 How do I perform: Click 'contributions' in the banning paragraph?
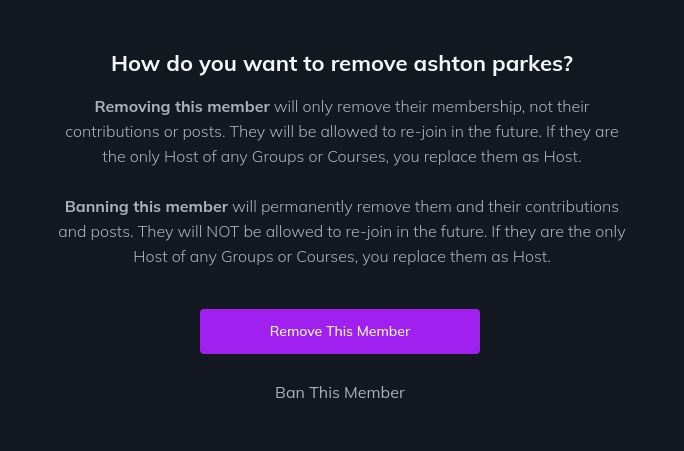[x=569, y=206]
